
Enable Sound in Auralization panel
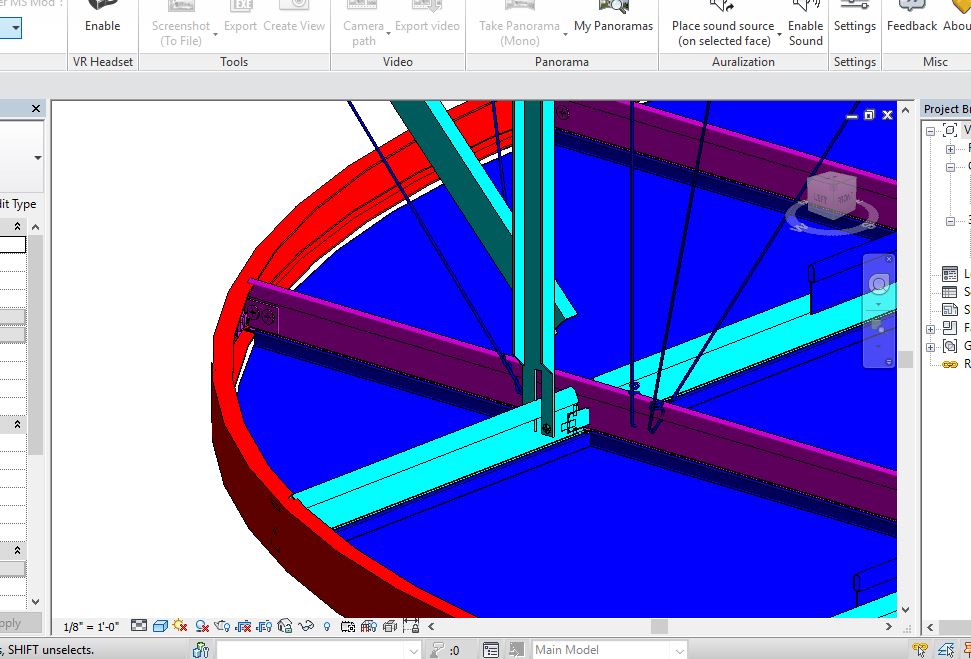(x=805, y=25)
